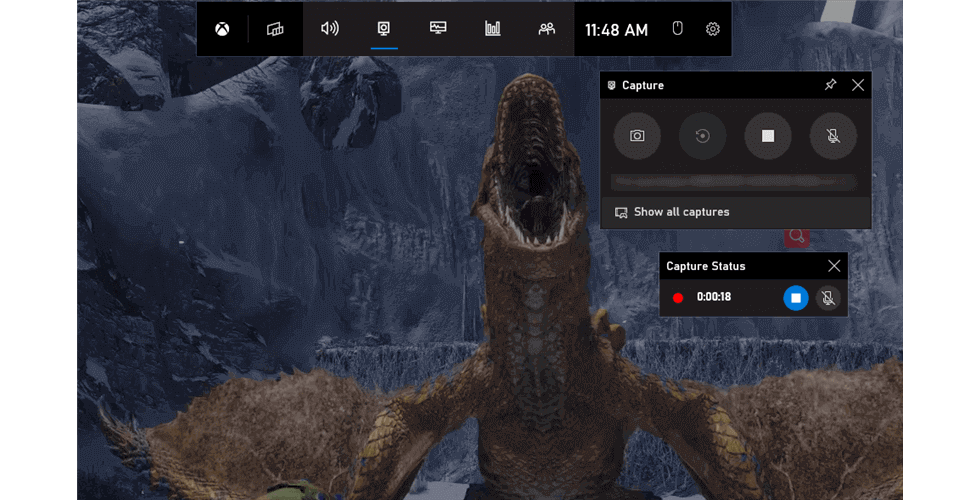
Task: Click the red magnifier icon
Action: [797, 237]
